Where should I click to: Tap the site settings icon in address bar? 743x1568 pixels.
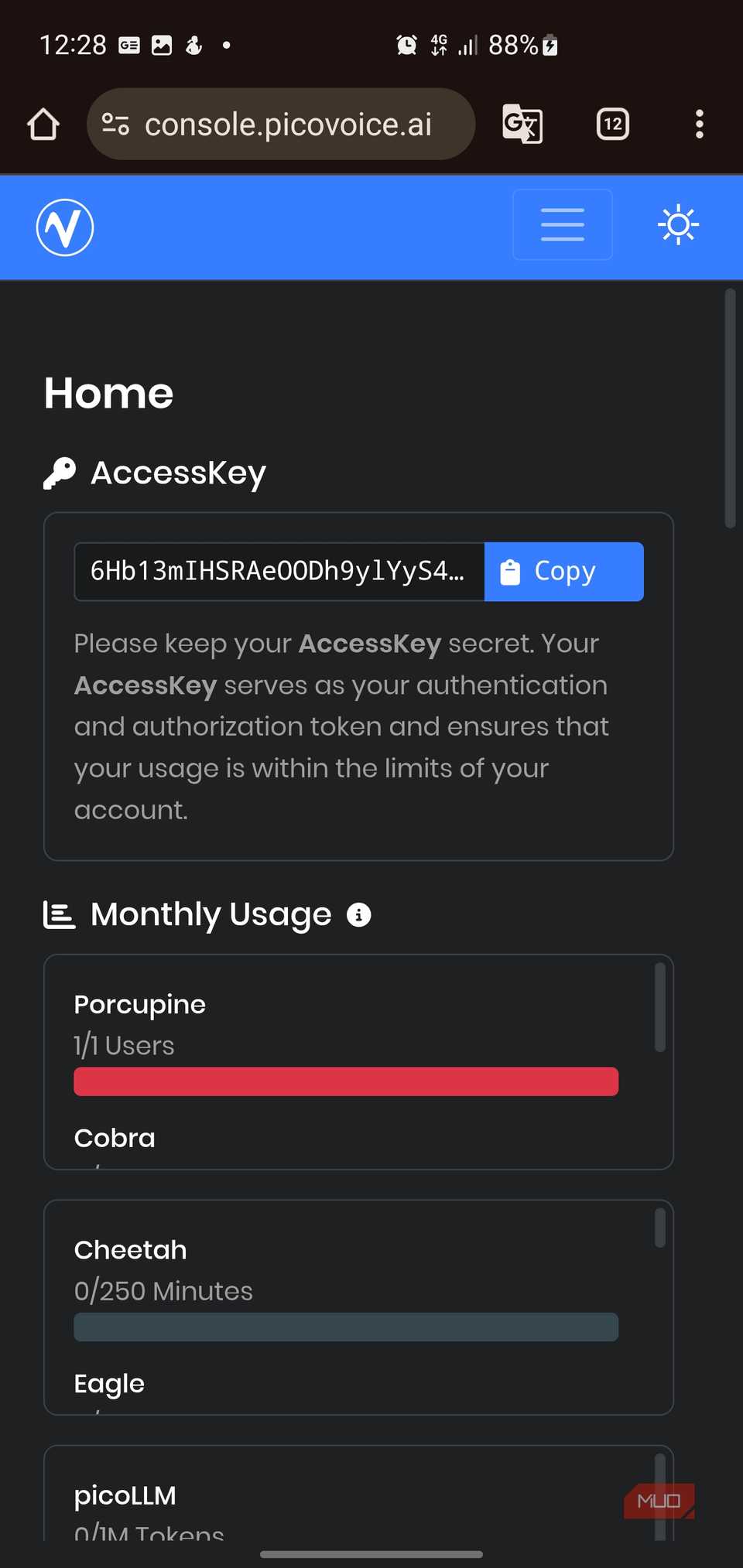coord(116,124)
